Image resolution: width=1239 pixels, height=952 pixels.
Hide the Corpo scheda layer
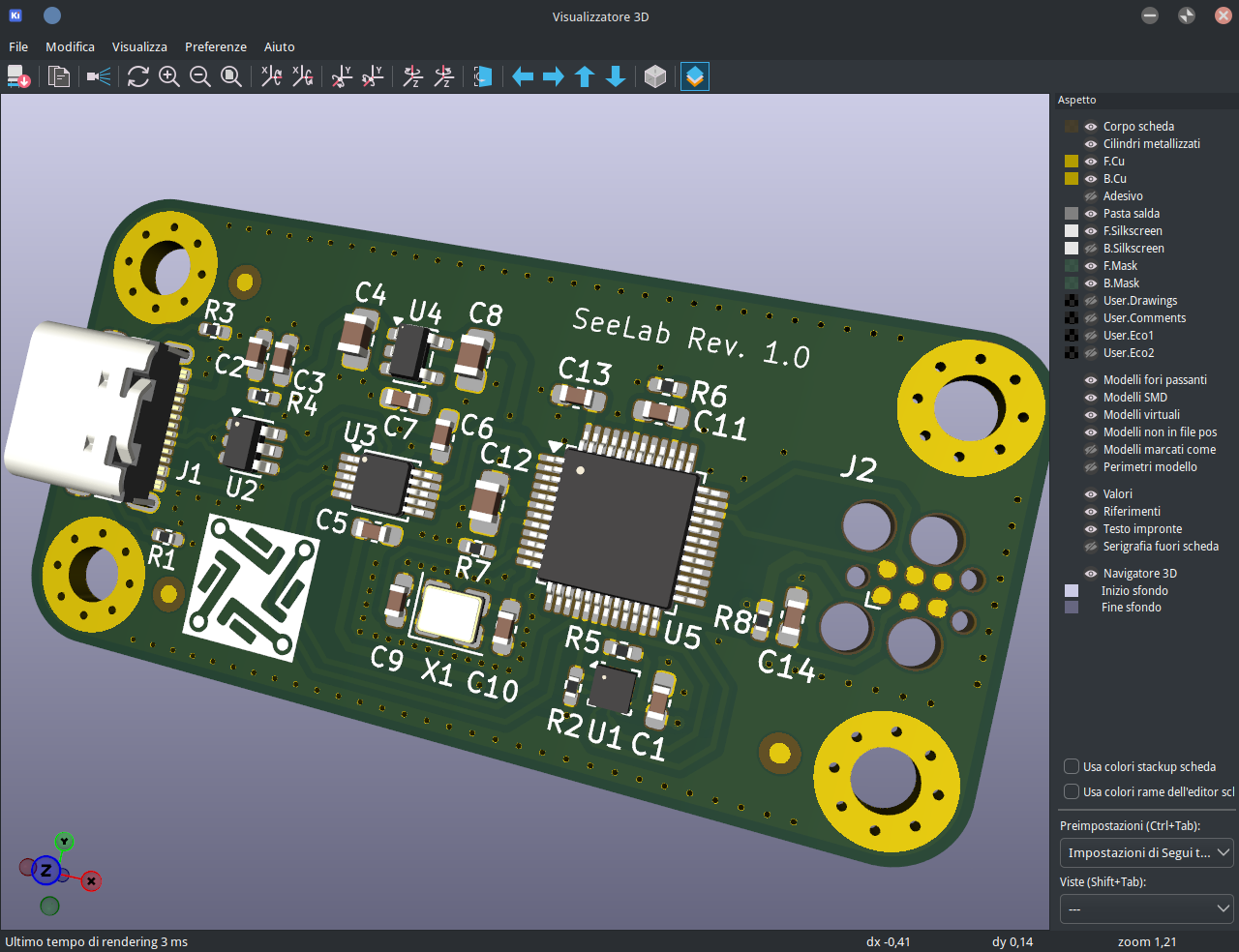pyautogui.click(x=1091, y=127)
